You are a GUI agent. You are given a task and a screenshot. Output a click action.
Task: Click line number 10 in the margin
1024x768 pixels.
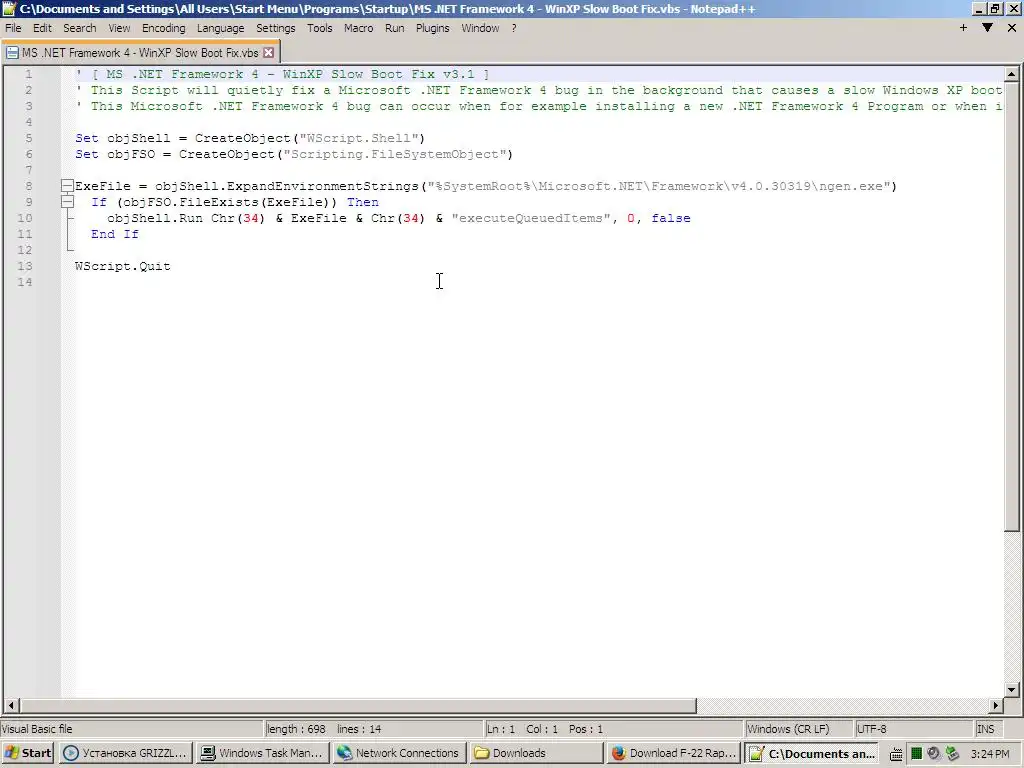coord(24,218)
